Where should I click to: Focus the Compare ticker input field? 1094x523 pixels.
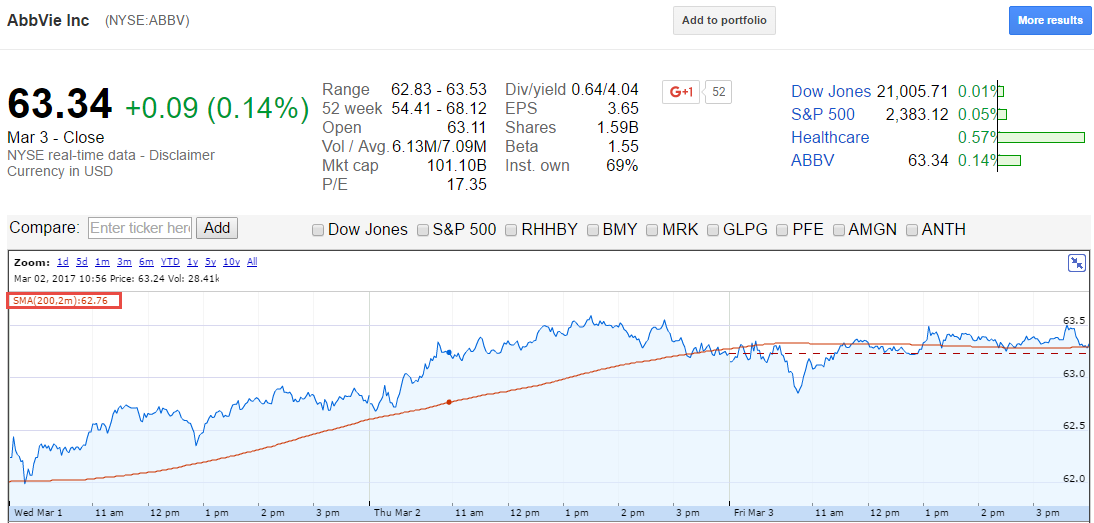(x=140, y=228)
